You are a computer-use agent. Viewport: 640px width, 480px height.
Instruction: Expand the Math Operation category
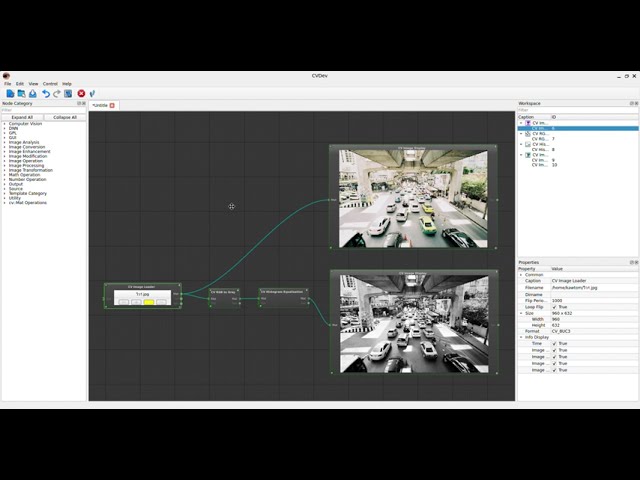coord(5,175)
